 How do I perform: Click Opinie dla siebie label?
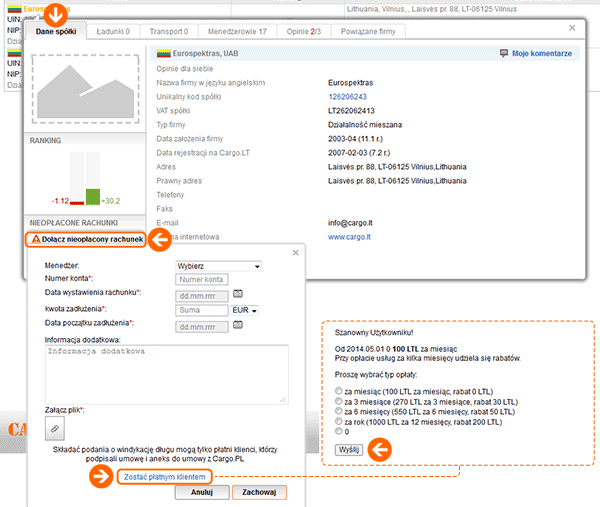[185, 69]
